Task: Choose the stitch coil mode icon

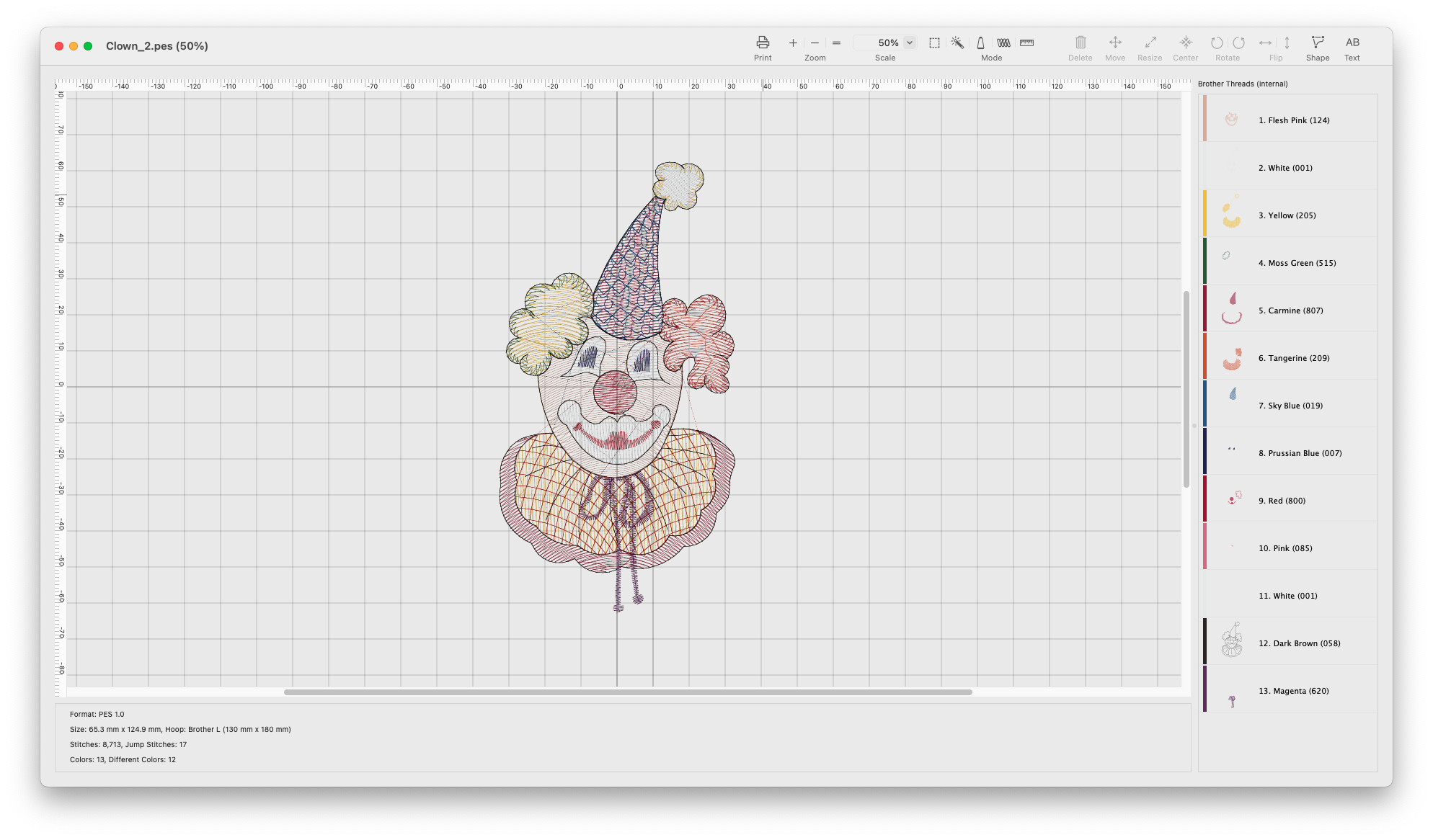Action: coord(1003,43)
